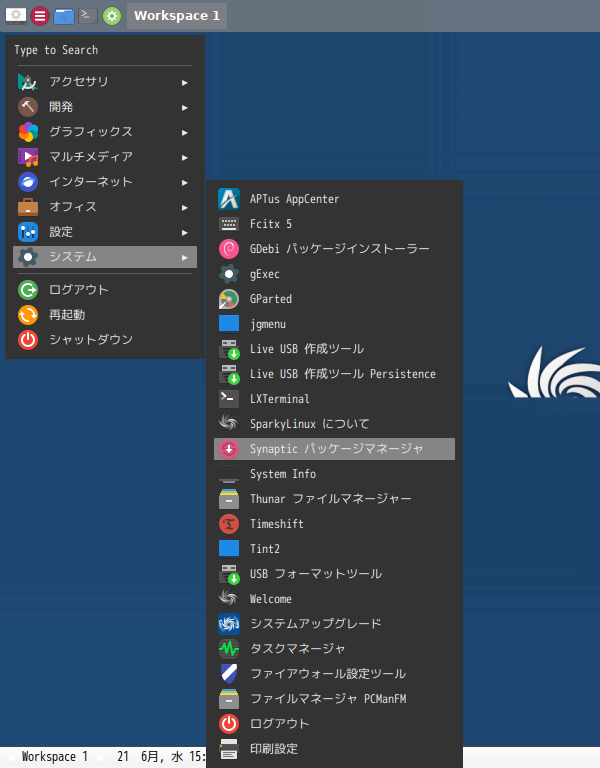Click the Synaptic package manager icon
Viewport: 600px width, 768px height.
(229, 449)
